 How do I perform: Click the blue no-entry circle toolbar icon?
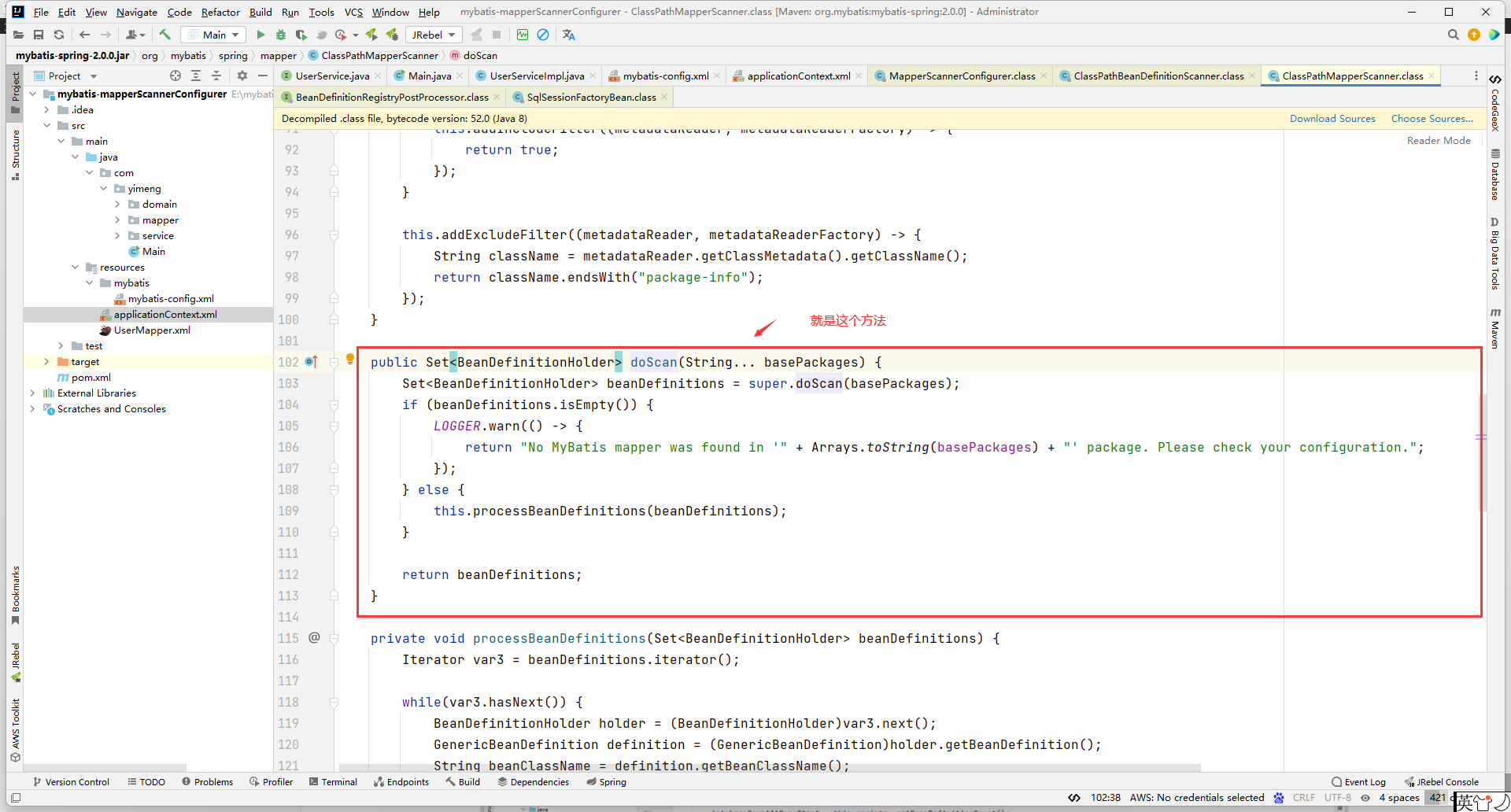pyautogui.click(x=543, y=35)
